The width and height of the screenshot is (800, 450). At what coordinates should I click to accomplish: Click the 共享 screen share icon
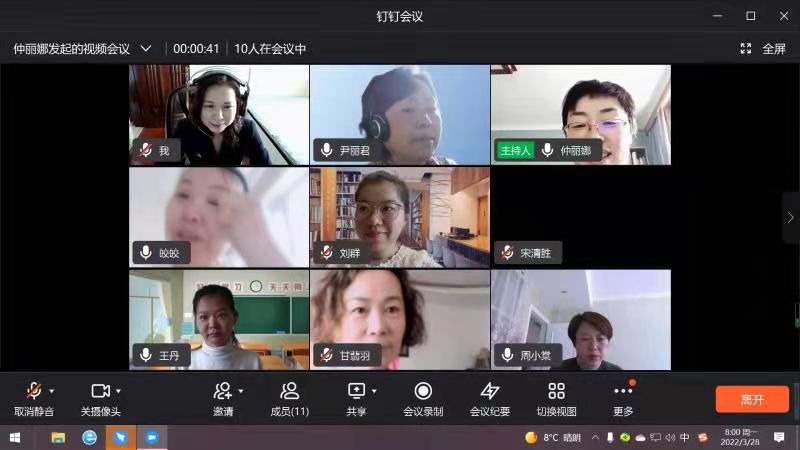356,391
